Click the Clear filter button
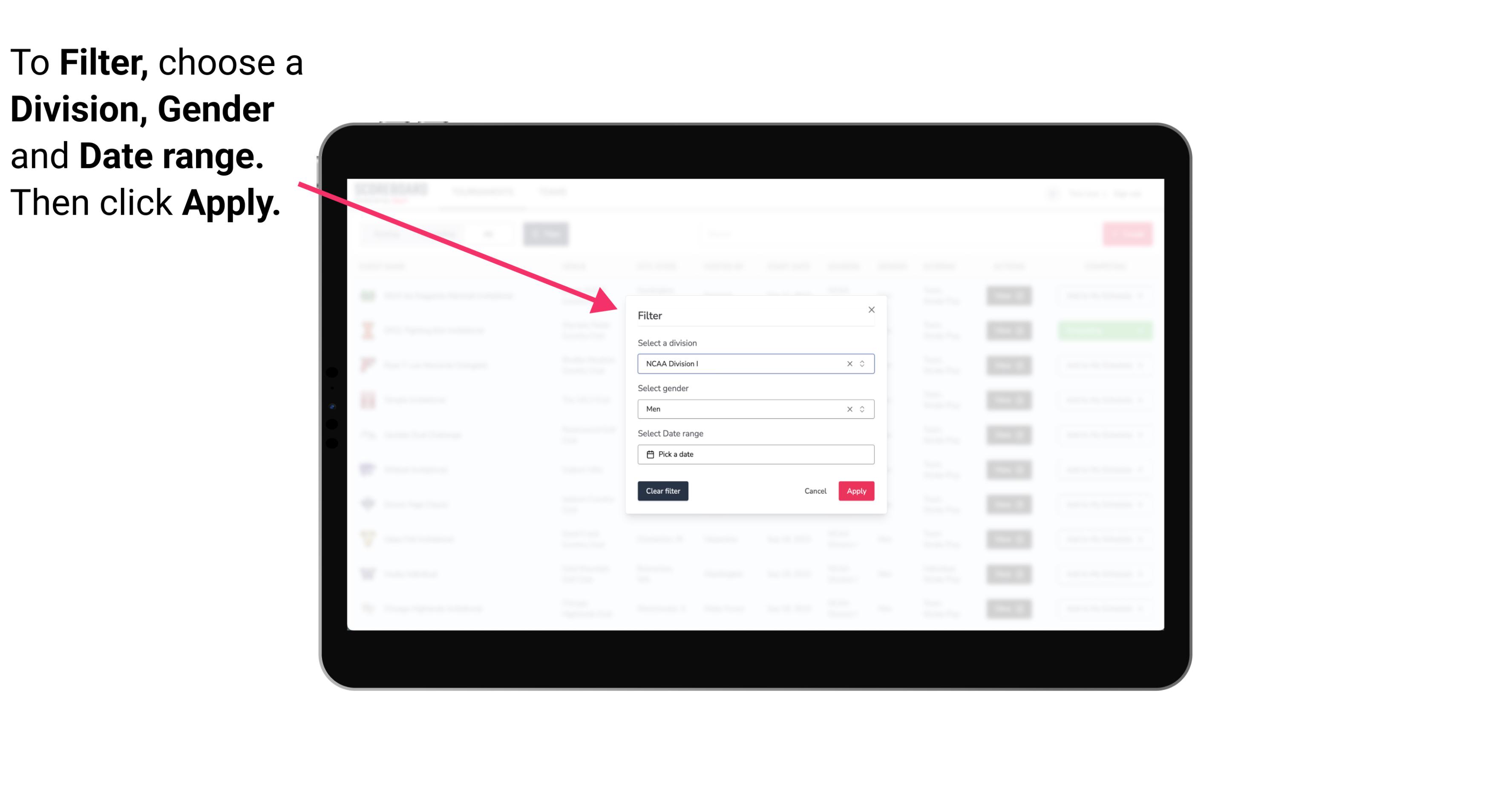 click(x=663, y=491)
